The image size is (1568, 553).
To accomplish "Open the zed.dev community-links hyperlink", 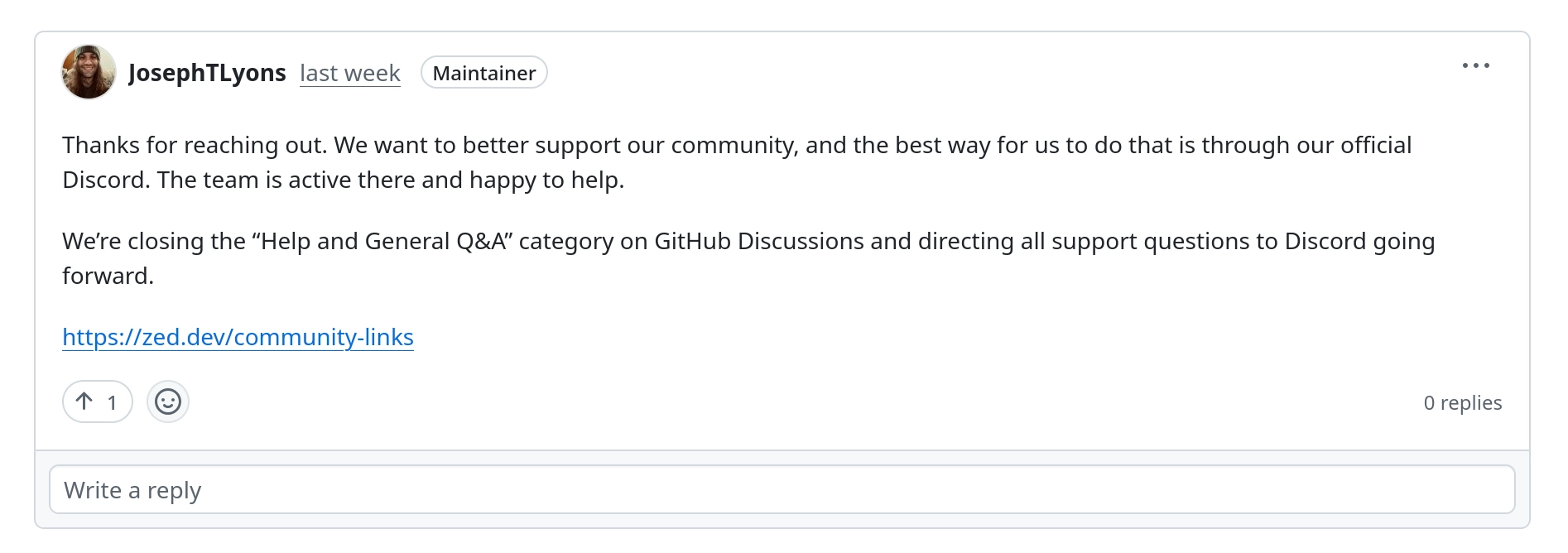I will (x=238, y=337).
